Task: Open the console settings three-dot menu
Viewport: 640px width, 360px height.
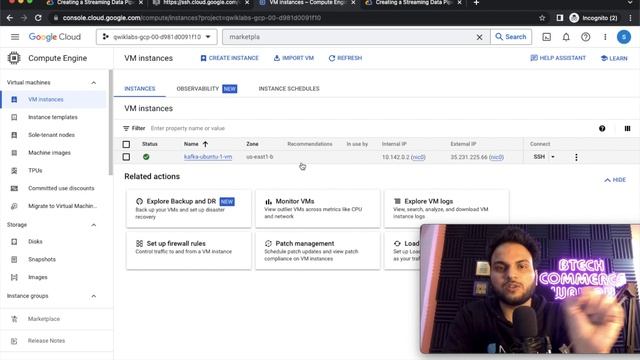Action: [605, 37]
